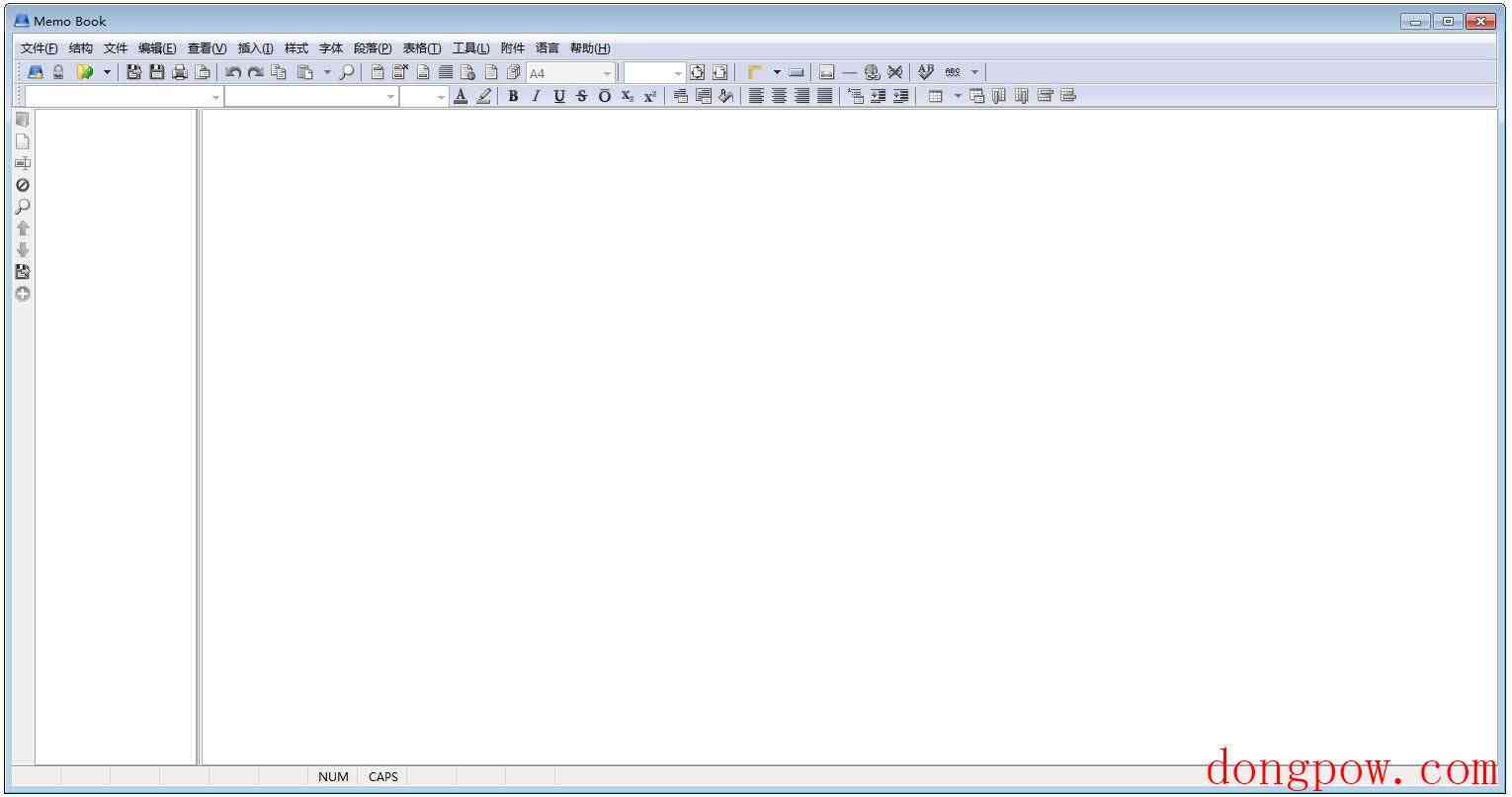Open the empty combo box next to A4

(x=654, y=73)
